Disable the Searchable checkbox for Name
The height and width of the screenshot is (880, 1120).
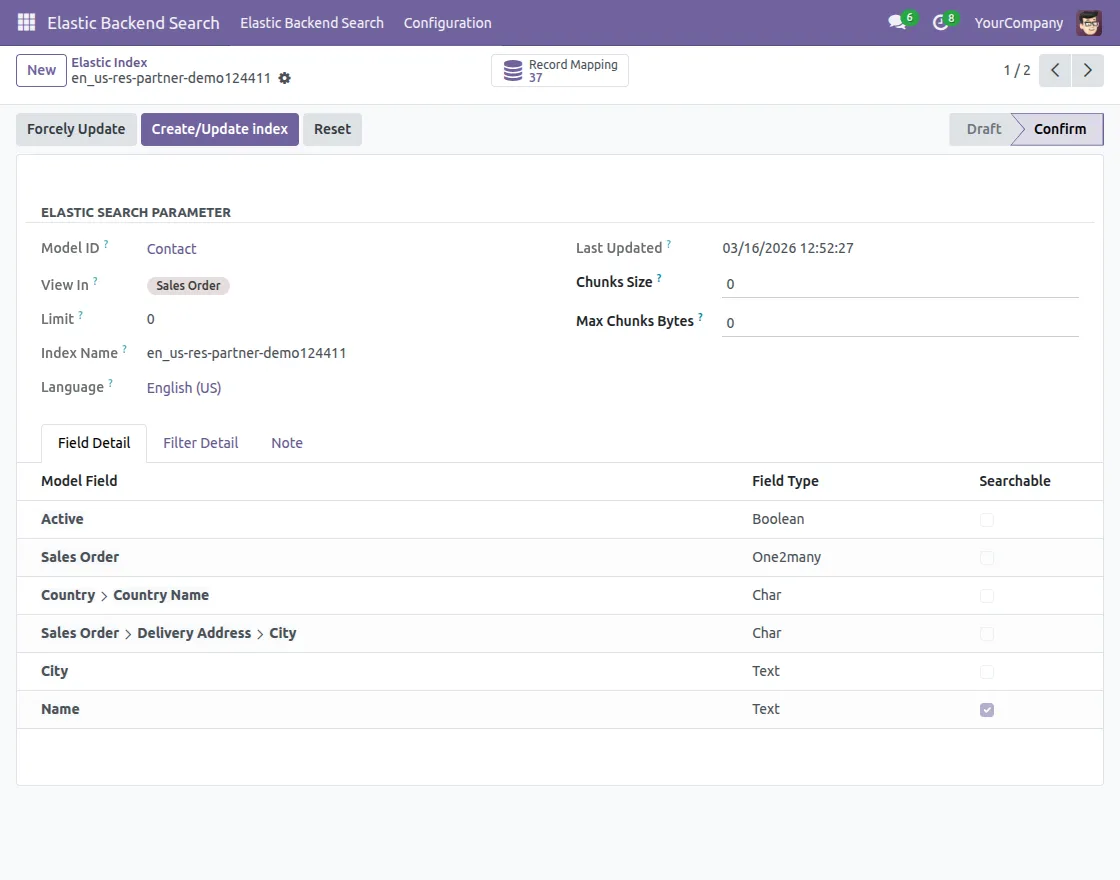pyautogui.click(x=987, y=709)
